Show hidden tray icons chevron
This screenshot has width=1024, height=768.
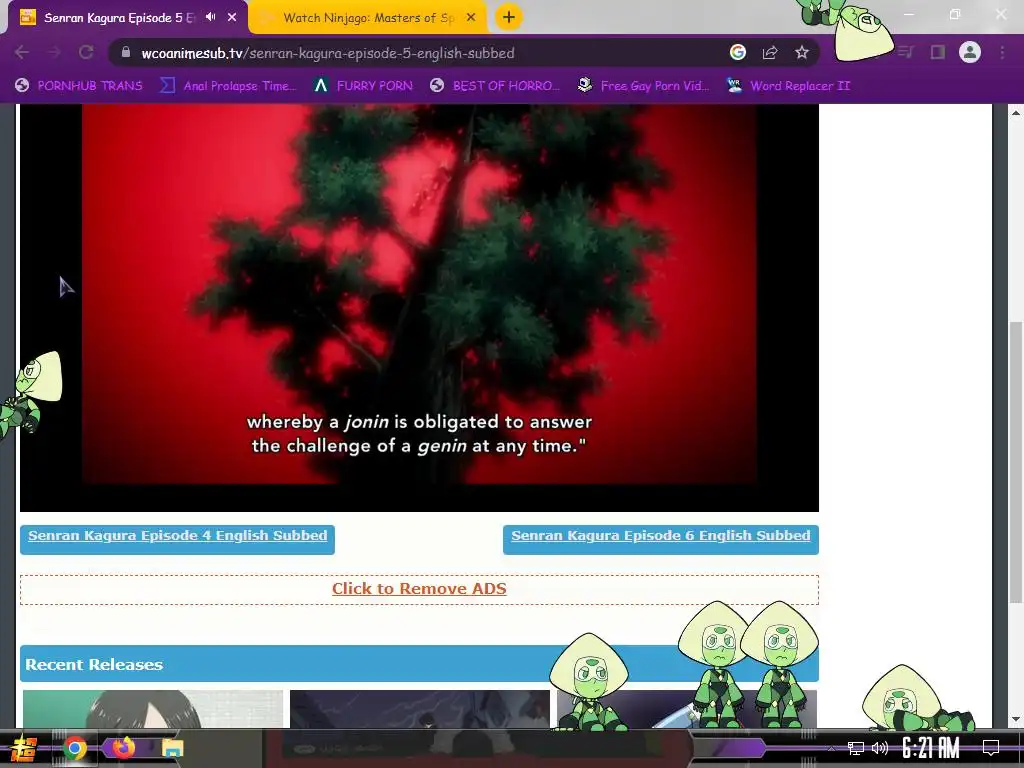point(831,748)
